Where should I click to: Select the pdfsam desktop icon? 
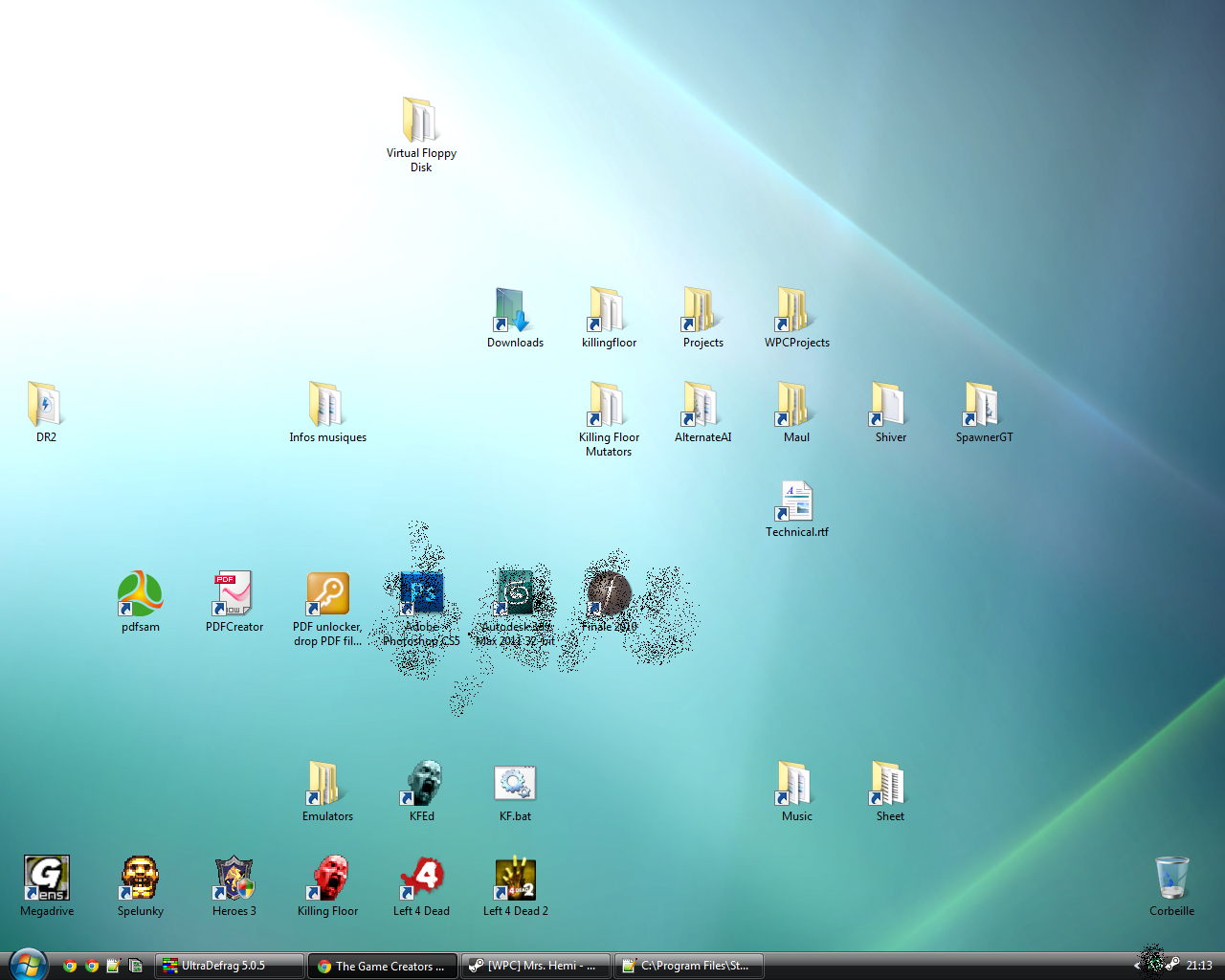140,594
